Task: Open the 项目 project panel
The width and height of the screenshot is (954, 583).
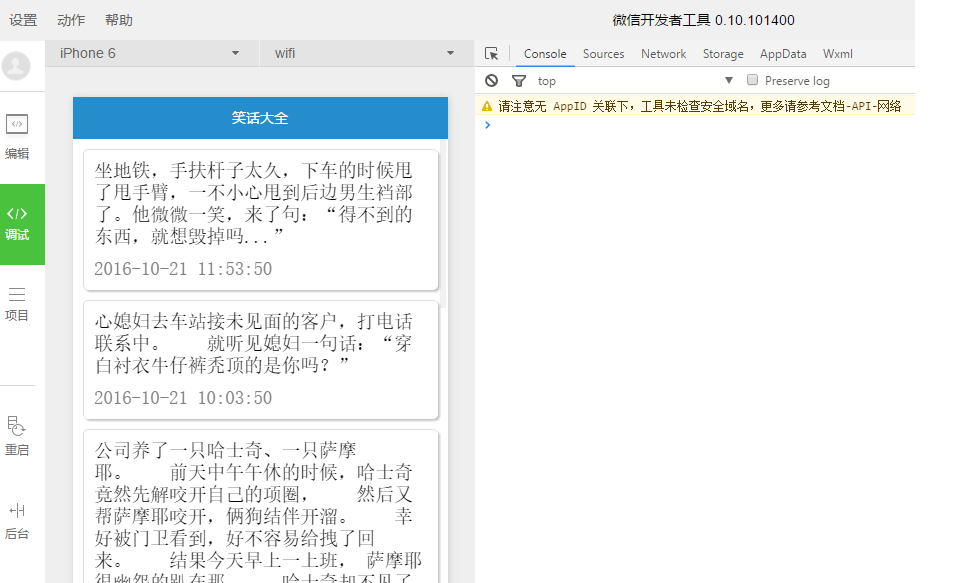Action: pyautogui.click(x=17, y=304)
